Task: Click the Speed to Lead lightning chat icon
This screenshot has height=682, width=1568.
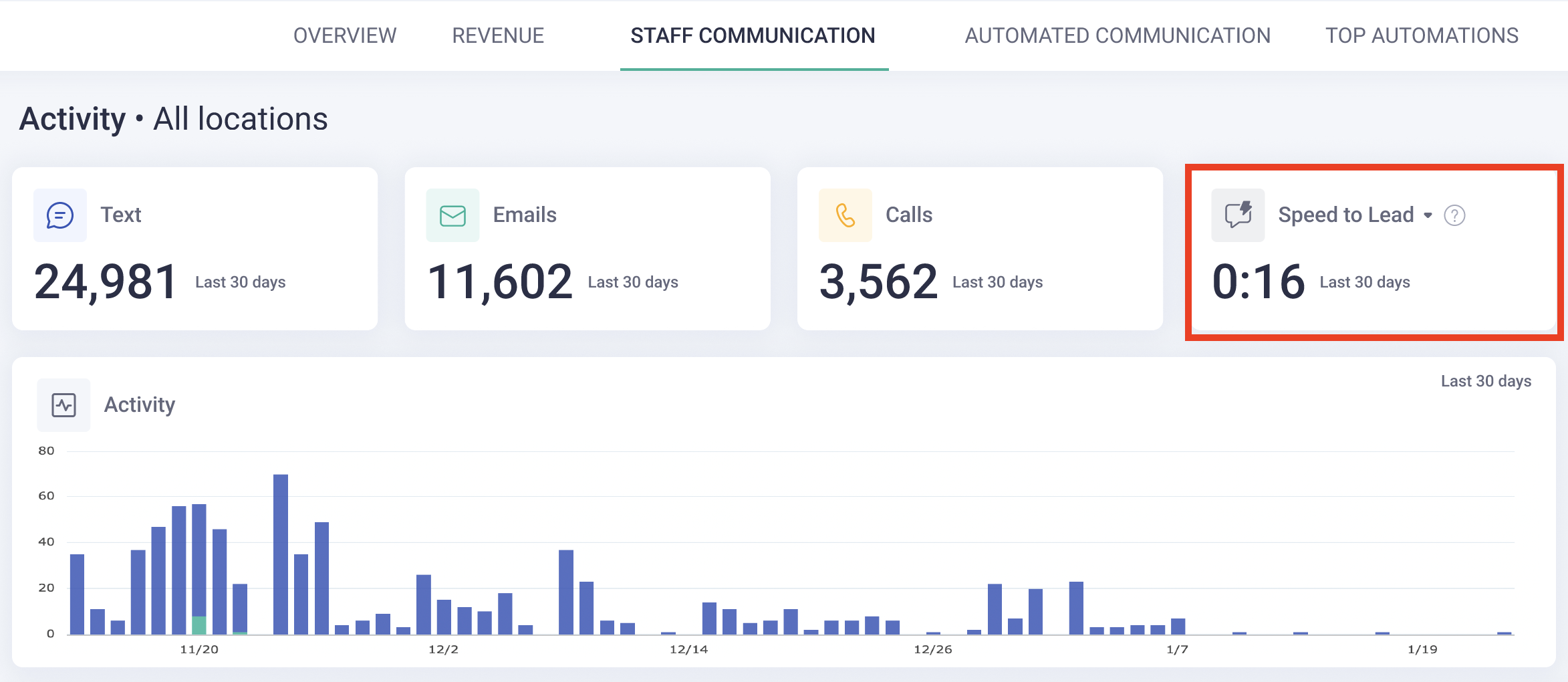Action: click(1238, 215)
